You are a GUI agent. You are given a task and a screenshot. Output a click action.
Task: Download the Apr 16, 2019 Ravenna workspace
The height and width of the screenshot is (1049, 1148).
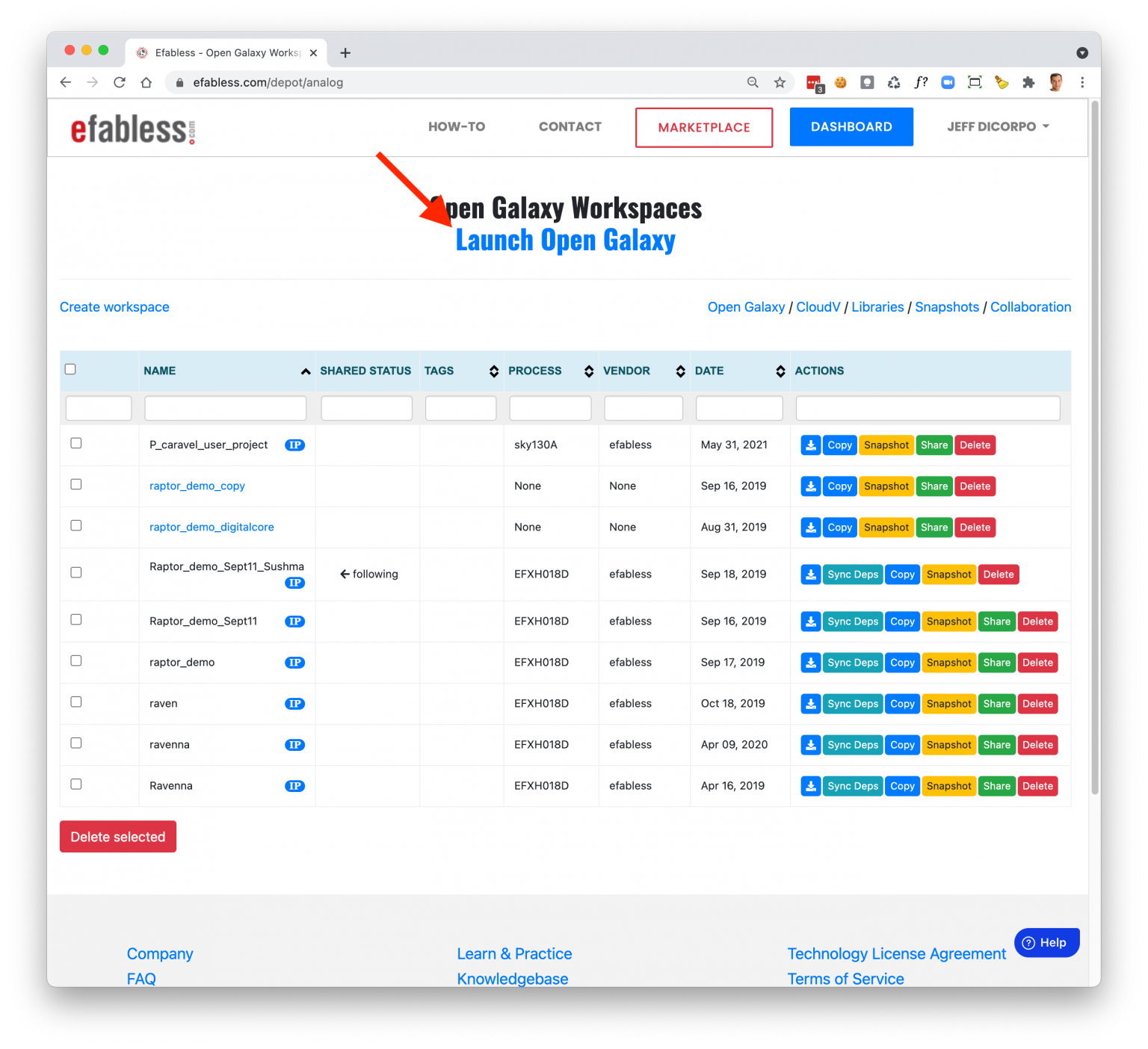(810, 786)
